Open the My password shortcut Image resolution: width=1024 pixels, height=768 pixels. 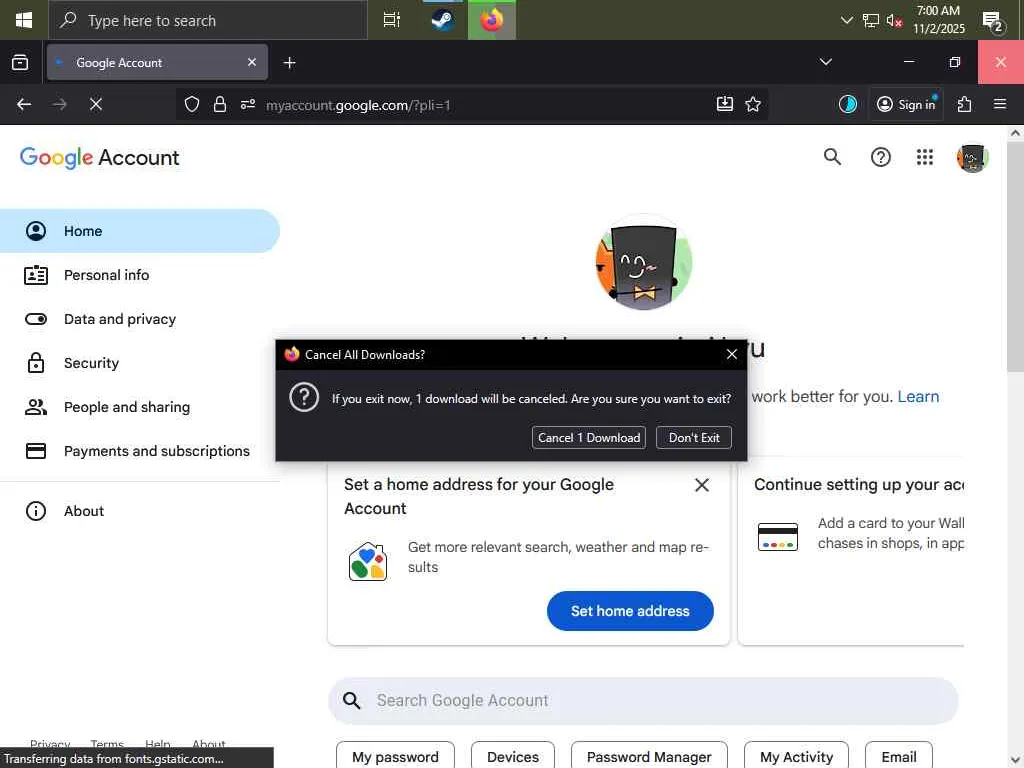tap(395, 756)
